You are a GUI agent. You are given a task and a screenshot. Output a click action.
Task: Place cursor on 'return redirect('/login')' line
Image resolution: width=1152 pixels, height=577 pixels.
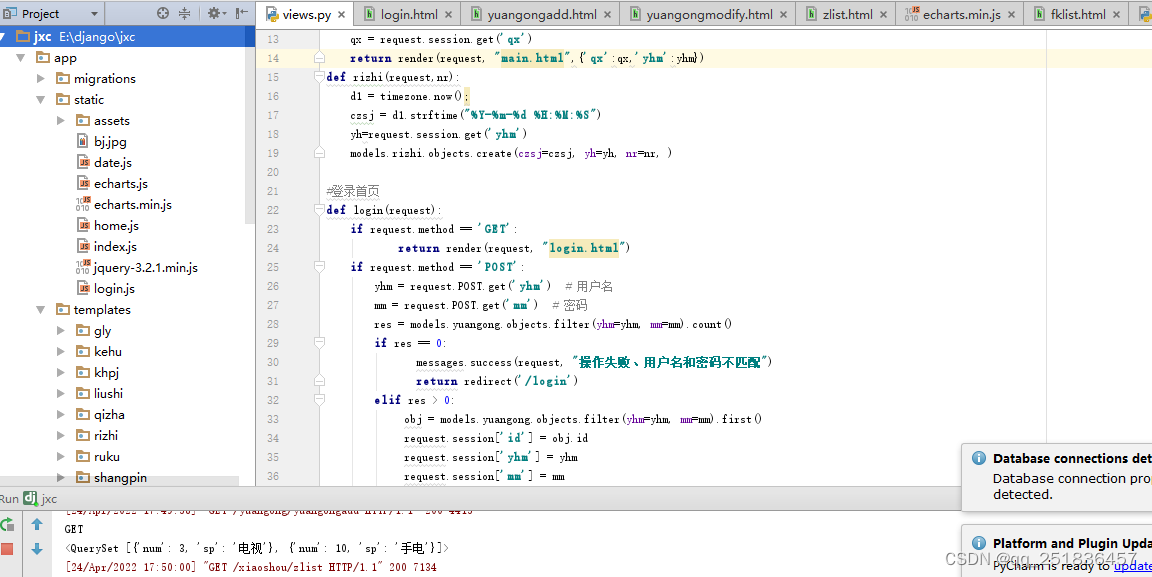(497, 381)
